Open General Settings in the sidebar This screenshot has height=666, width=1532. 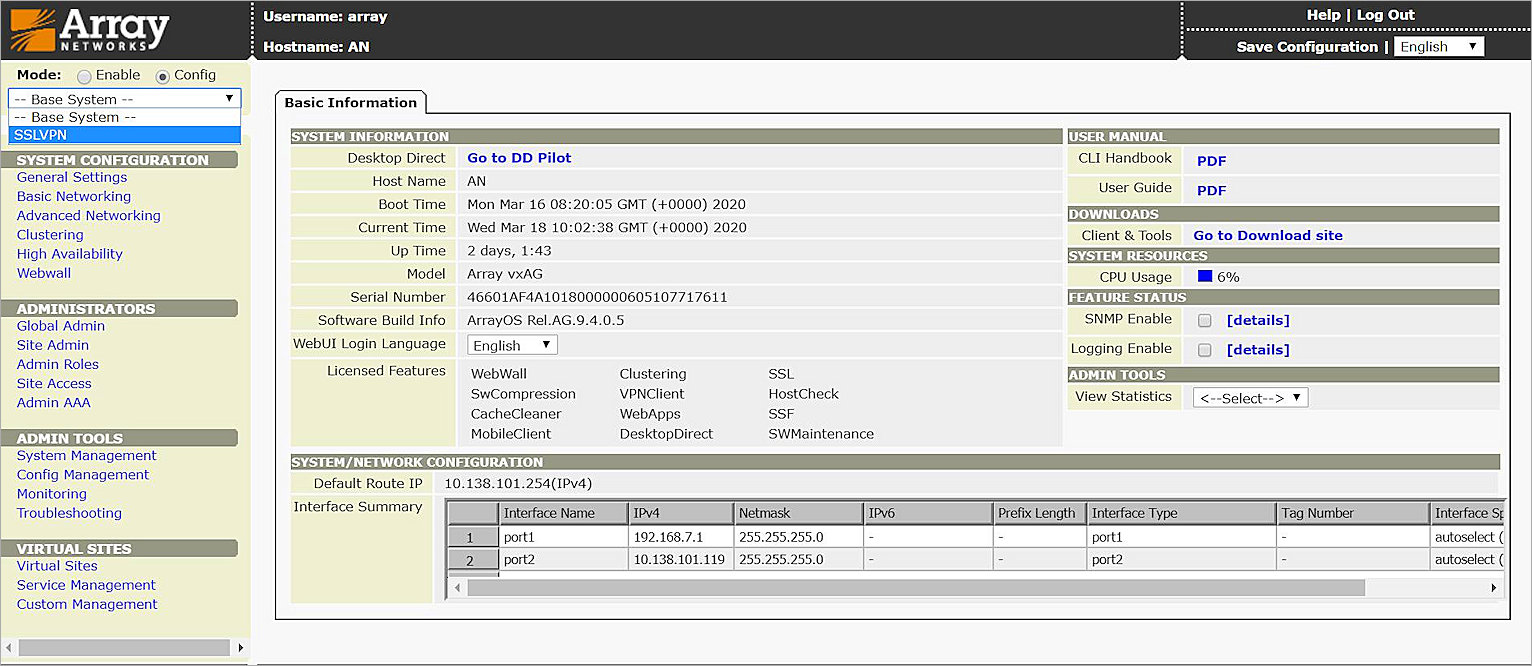coord(72,177)
